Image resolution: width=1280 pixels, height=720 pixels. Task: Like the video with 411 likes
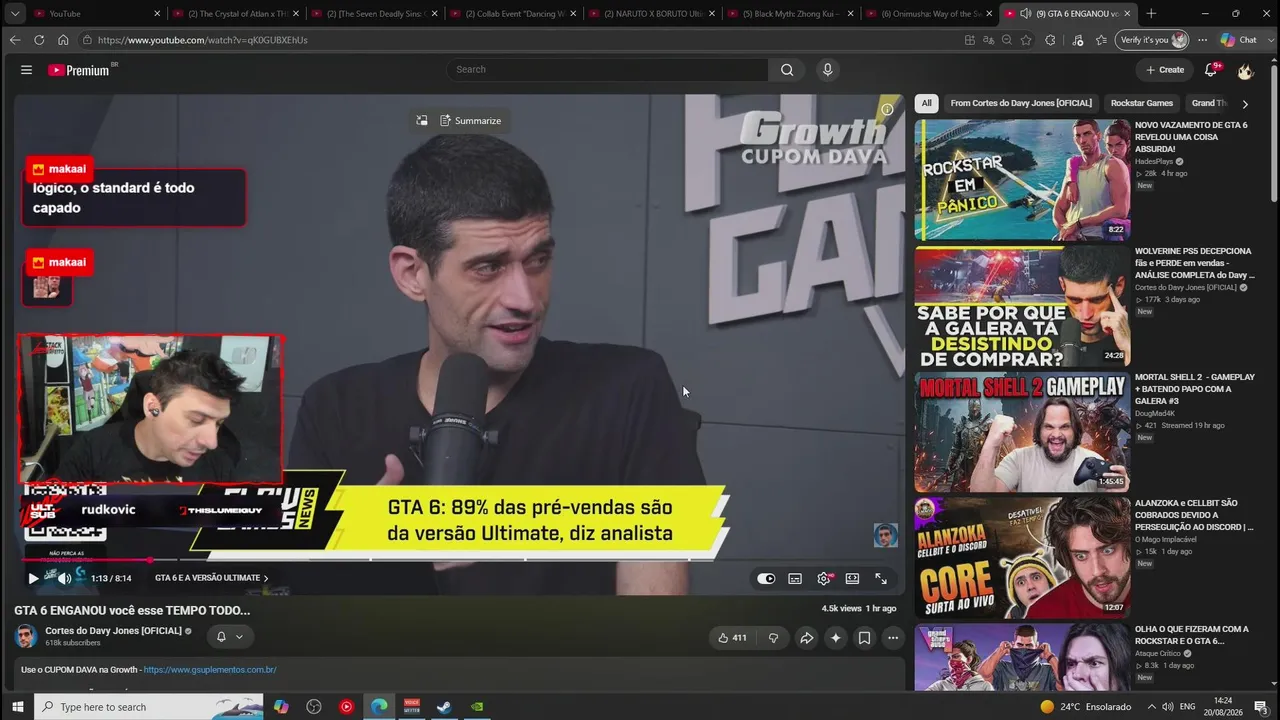tap(732, 638)
